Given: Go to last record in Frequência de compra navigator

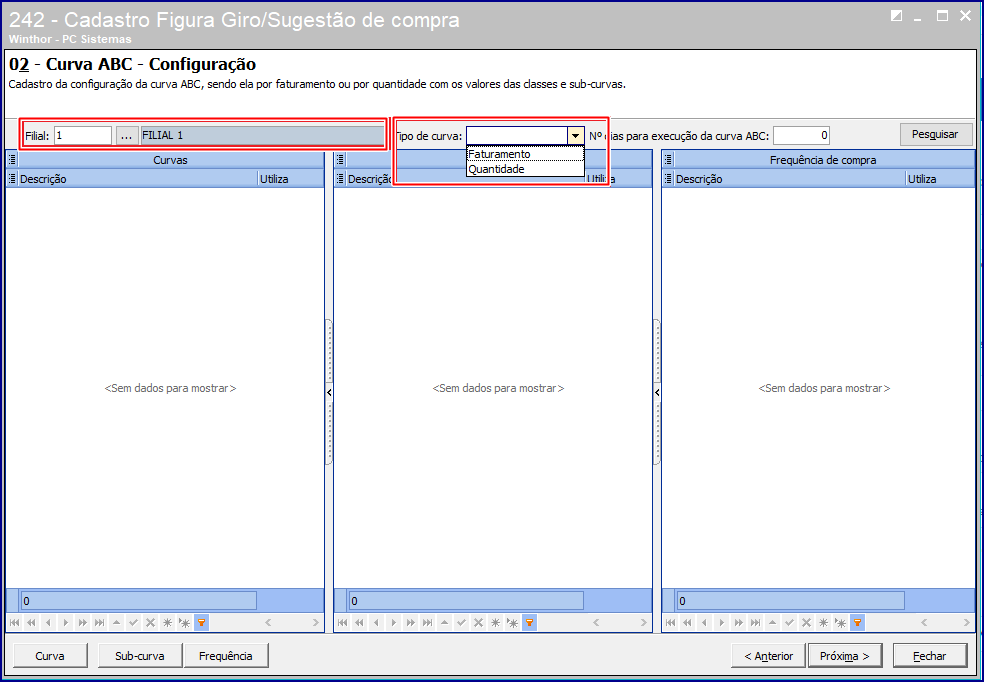Looking at the screenshot, I should coord(756,622).
